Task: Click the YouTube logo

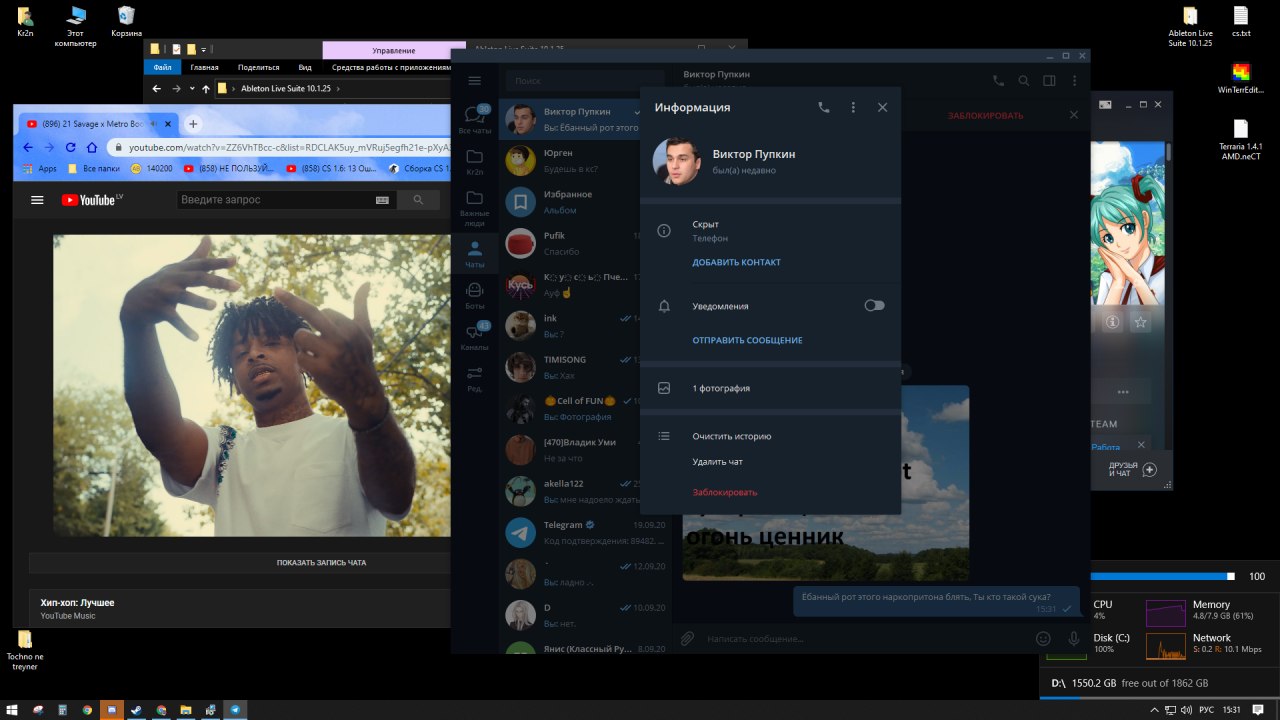Action: pyautogui.click(x=91, y=200)
